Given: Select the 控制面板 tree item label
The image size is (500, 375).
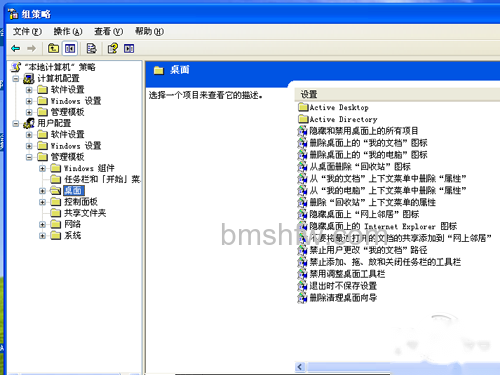Looking at the screenshot, I should (81, 202).
